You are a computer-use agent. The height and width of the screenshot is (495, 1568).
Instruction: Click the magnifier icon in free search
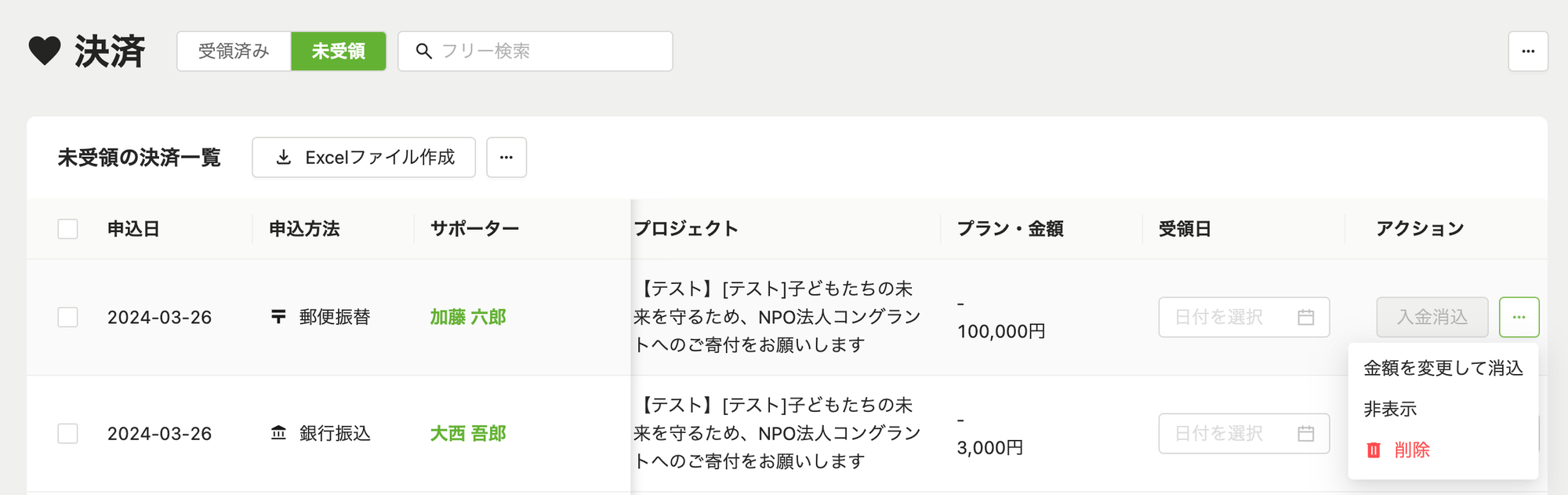[424, 51]
